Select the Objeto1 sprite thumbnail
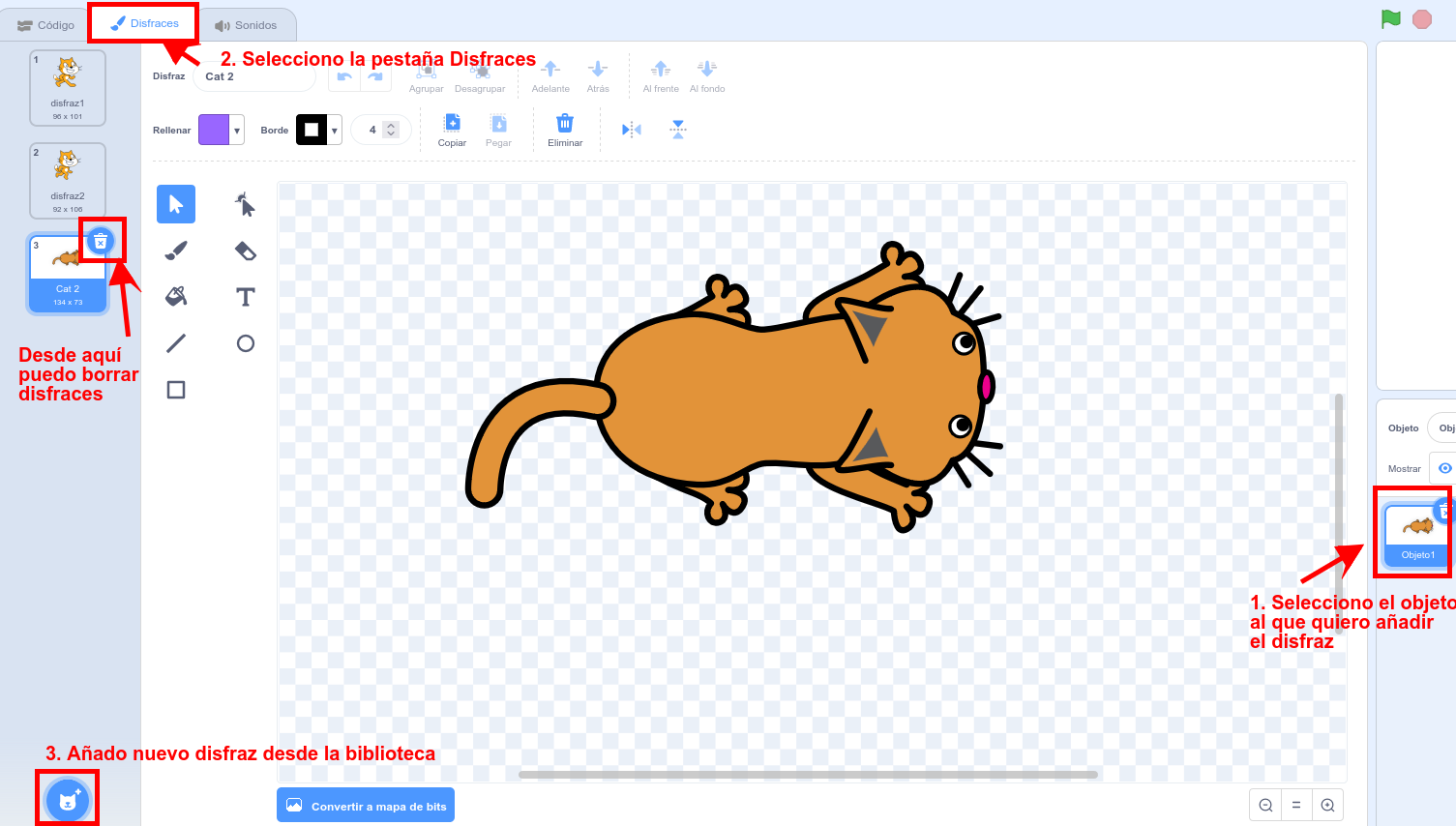Viewport: 1456px width, 826px height. (x=1418, y=534)
